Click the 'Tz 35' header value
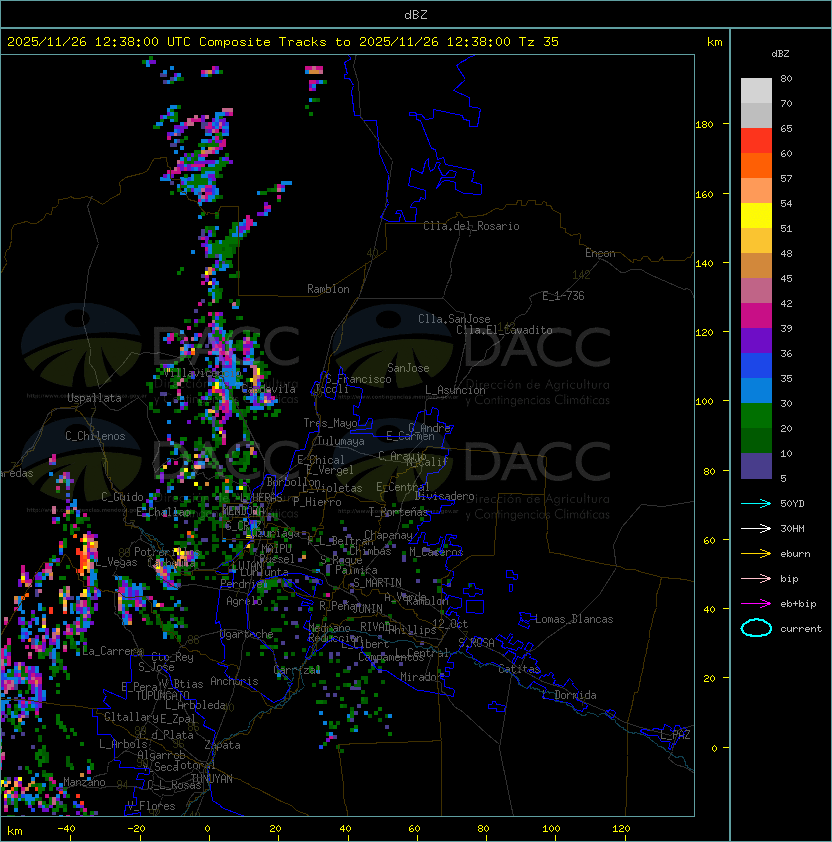 [x=539, y=42]
